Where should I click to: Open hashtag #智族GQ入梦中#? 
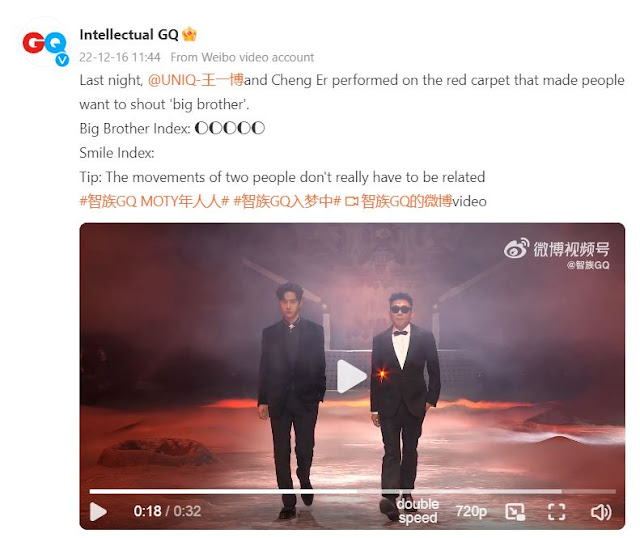(287, 201)
